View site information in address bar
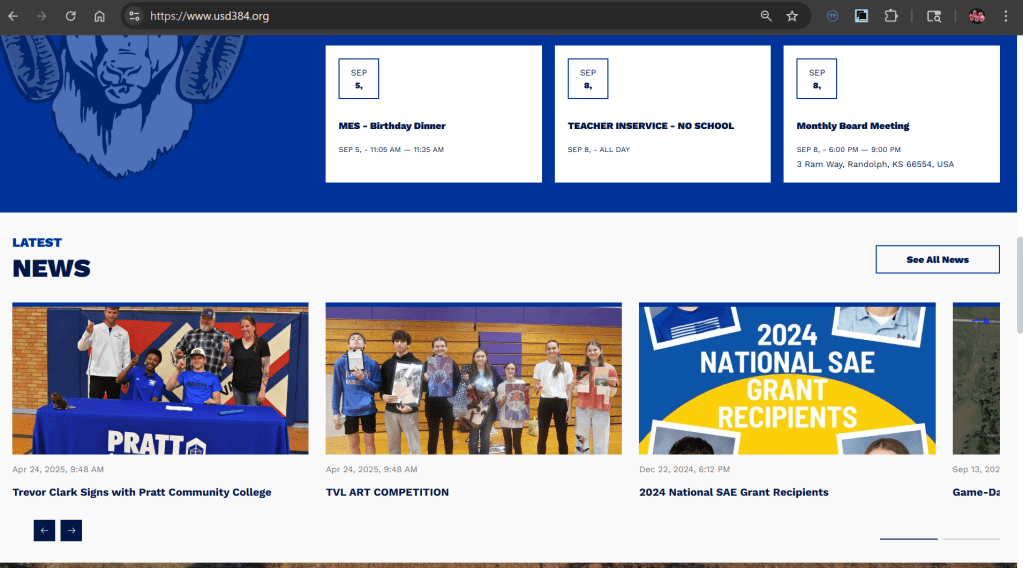 tap(135, 16)
